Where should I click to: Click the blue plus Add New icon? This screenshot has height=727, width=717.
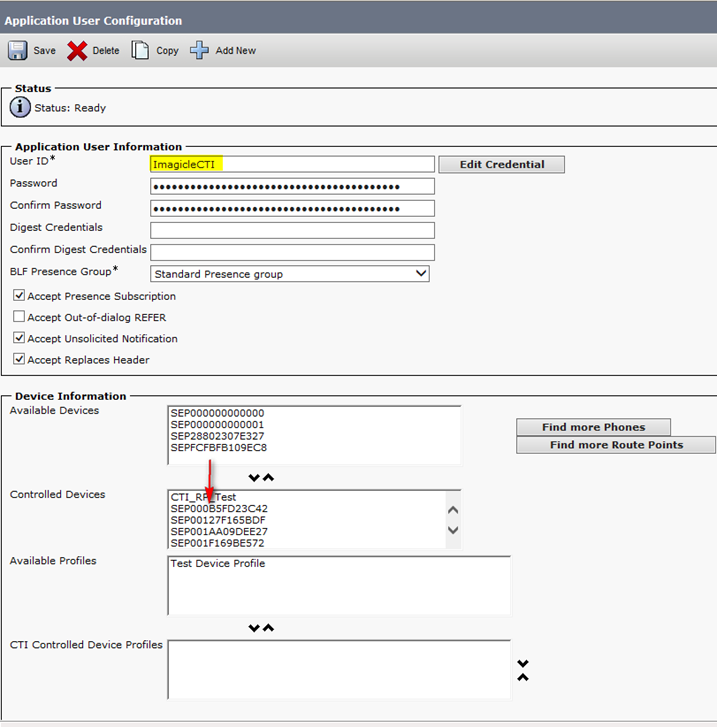point(199,51)
